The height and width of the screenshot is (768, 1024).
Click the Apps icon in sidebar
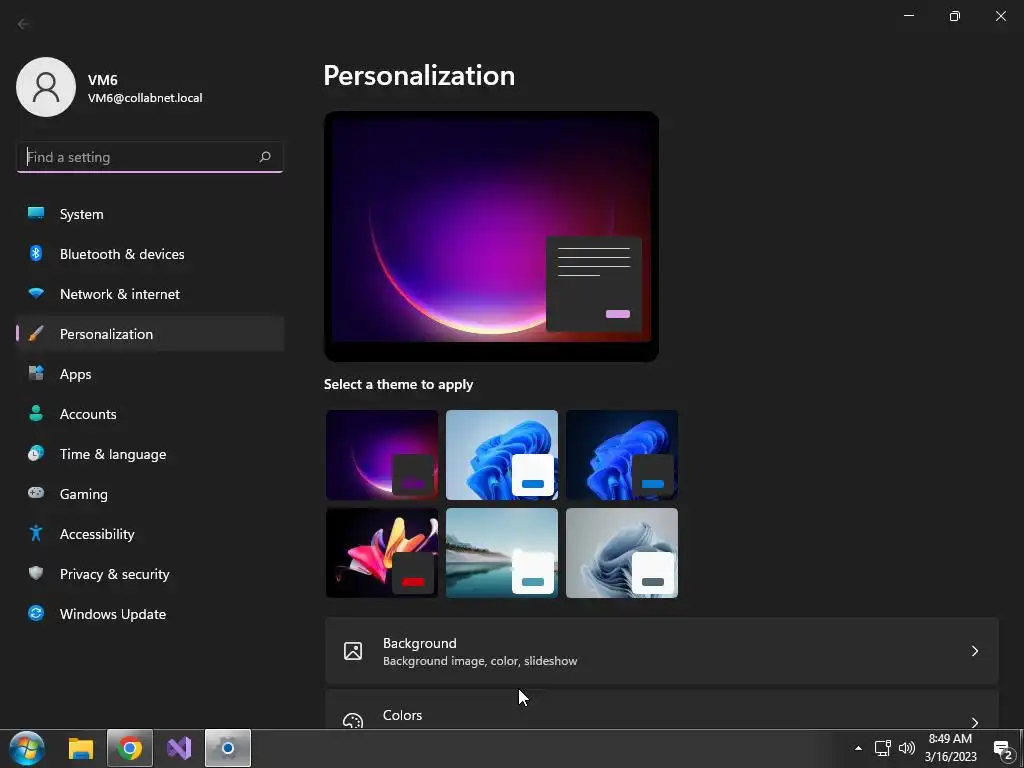(x=36, y=374)
